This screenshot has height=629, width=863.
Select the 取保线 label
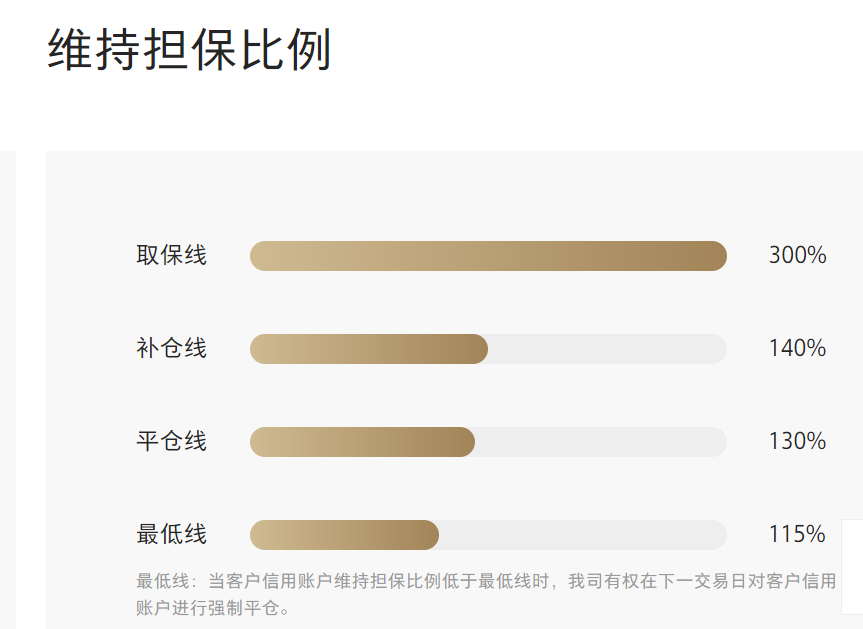tap(171, 256)
